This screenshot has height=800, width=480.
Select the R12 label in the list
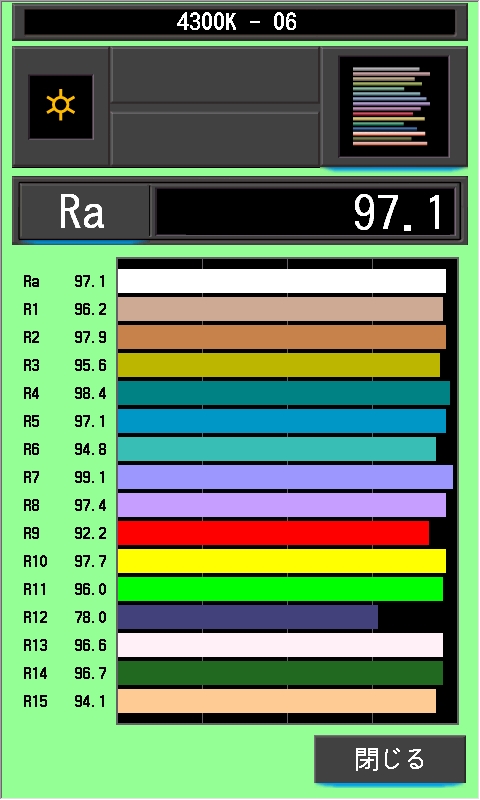(35, 617)
